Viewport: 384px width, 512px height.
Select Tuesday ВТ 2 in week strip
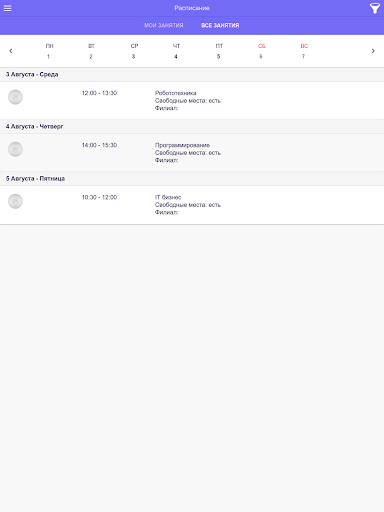coord(91,51)
